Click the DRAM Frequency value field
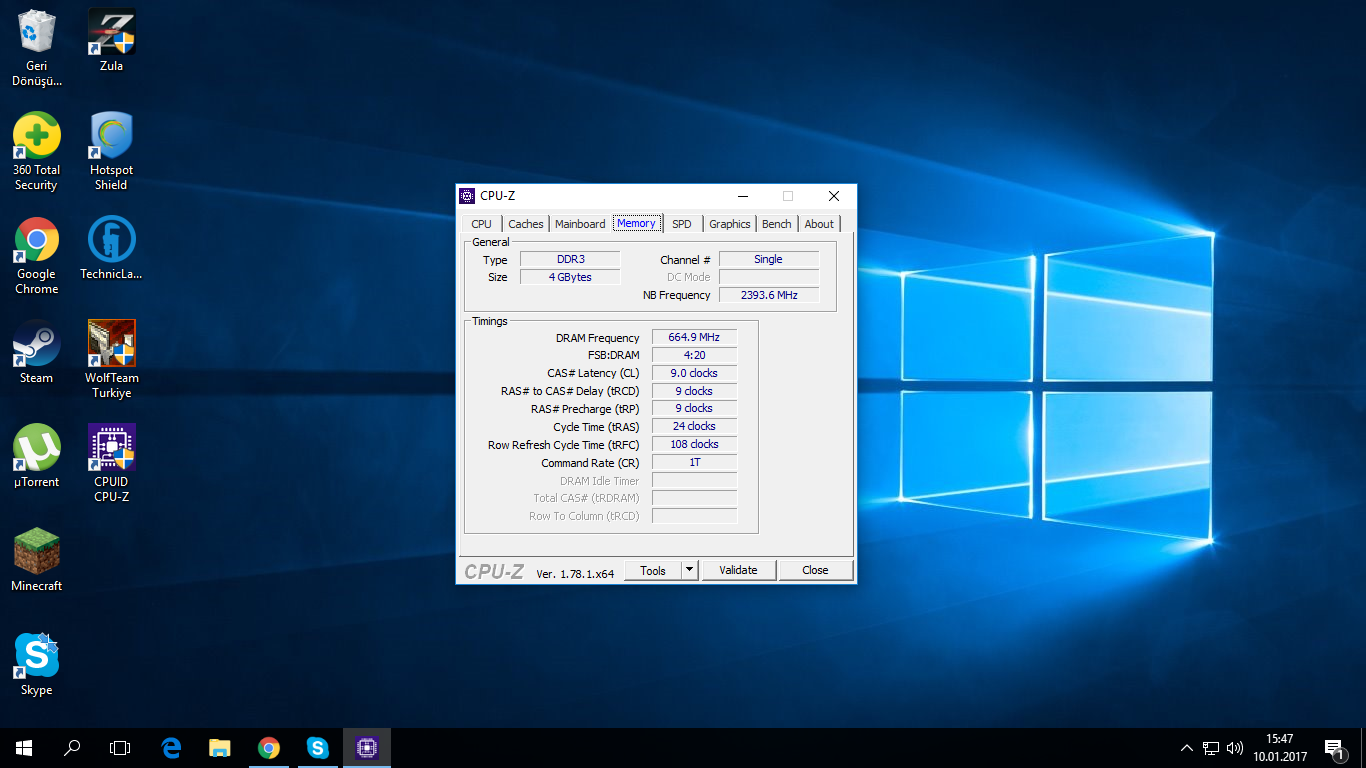The image size is (1366, 768). 694,338
